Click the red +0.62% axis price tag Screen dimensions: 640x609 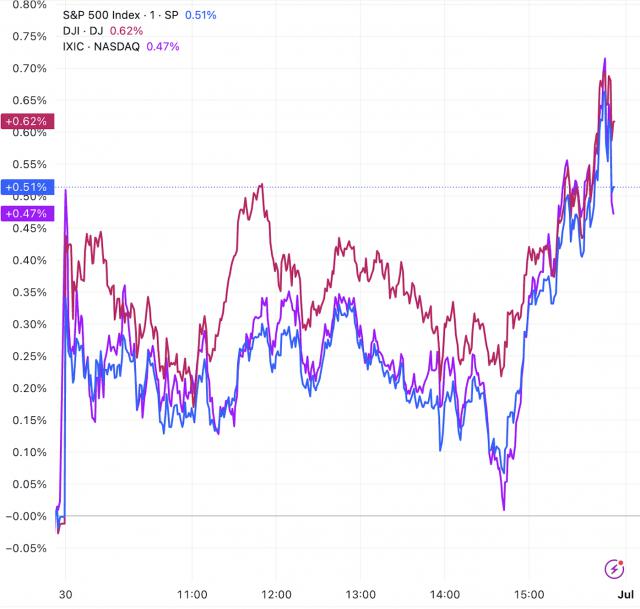point(25,122)
